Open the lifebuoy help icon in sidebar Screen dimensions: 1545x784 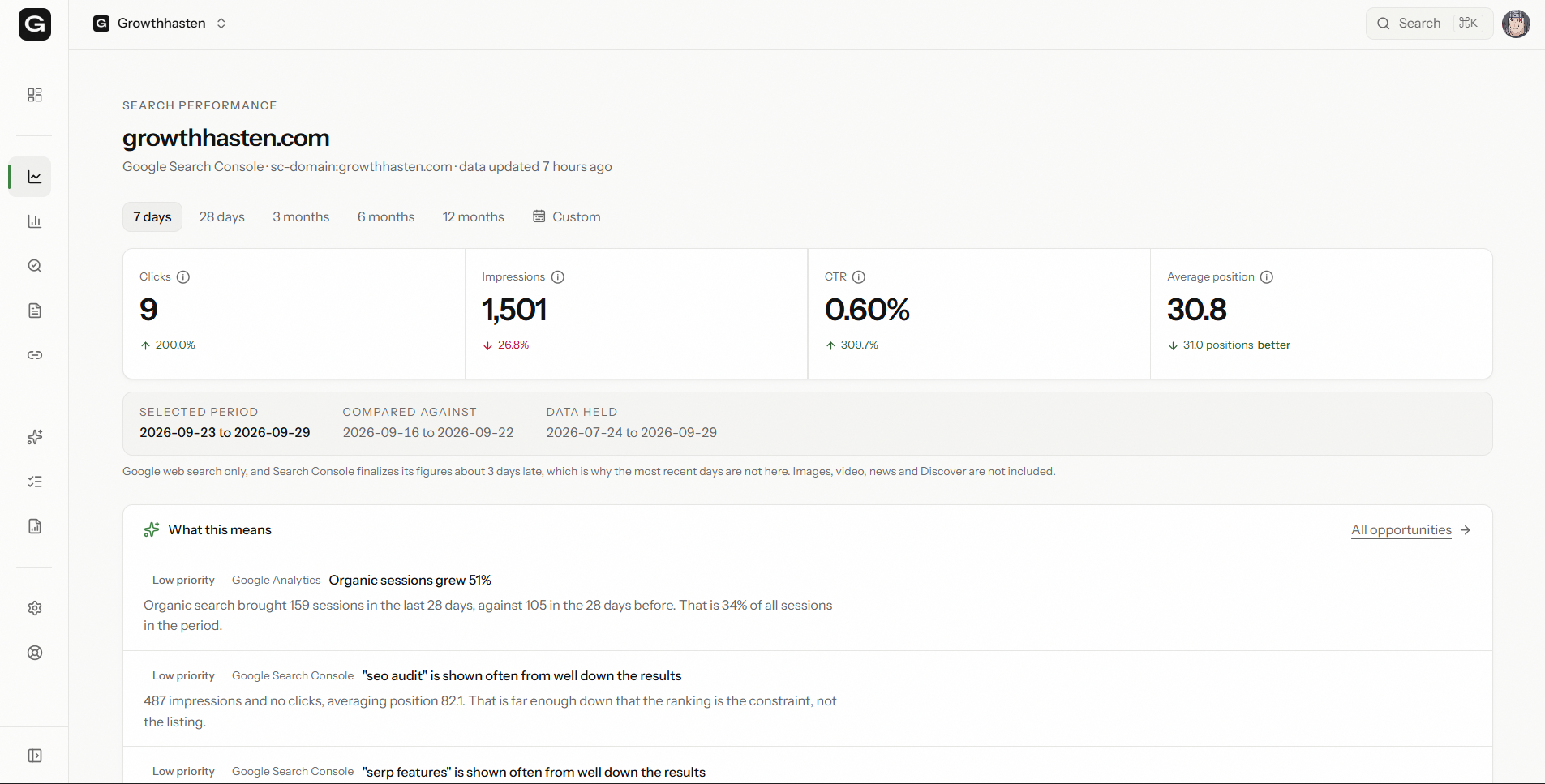(35, 653)
